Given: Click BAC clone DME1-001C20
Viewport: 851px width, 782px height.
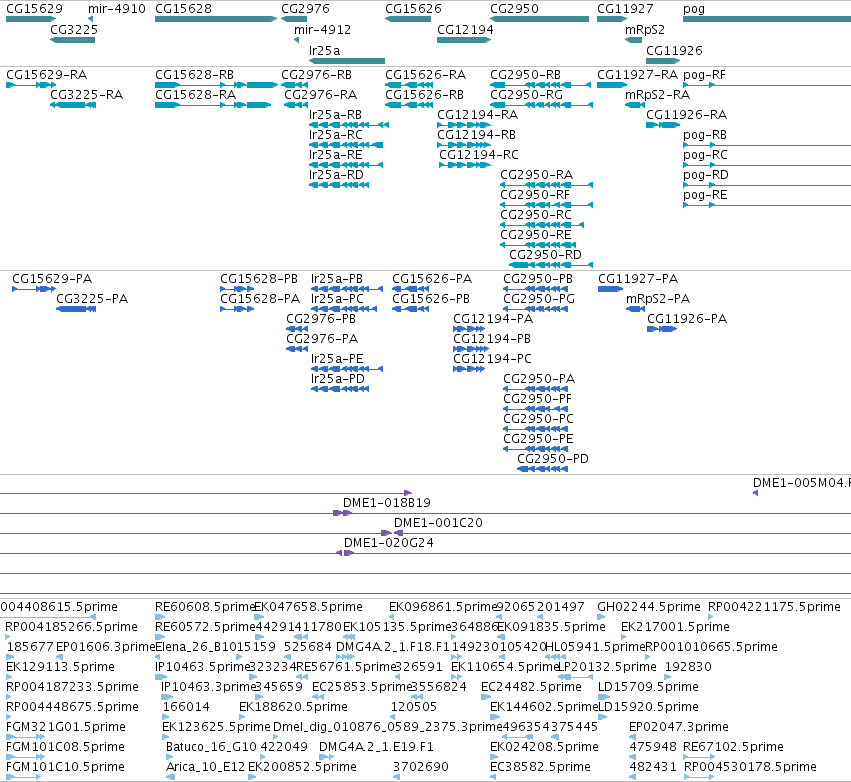Looking at the screenshot, I should click(438, 523).
